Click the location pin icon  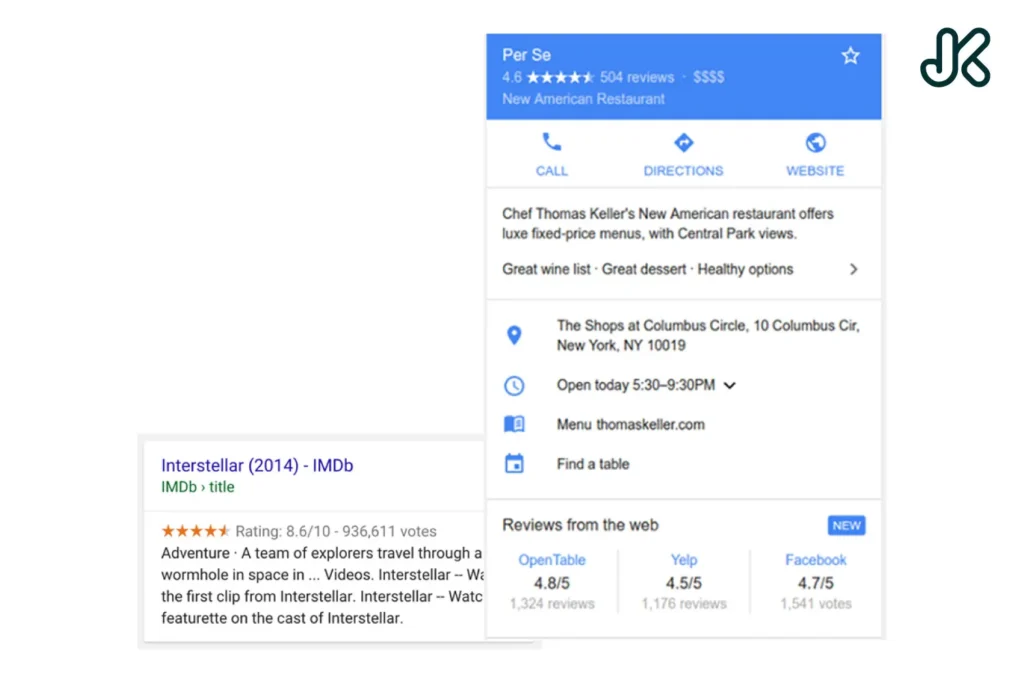514,335
